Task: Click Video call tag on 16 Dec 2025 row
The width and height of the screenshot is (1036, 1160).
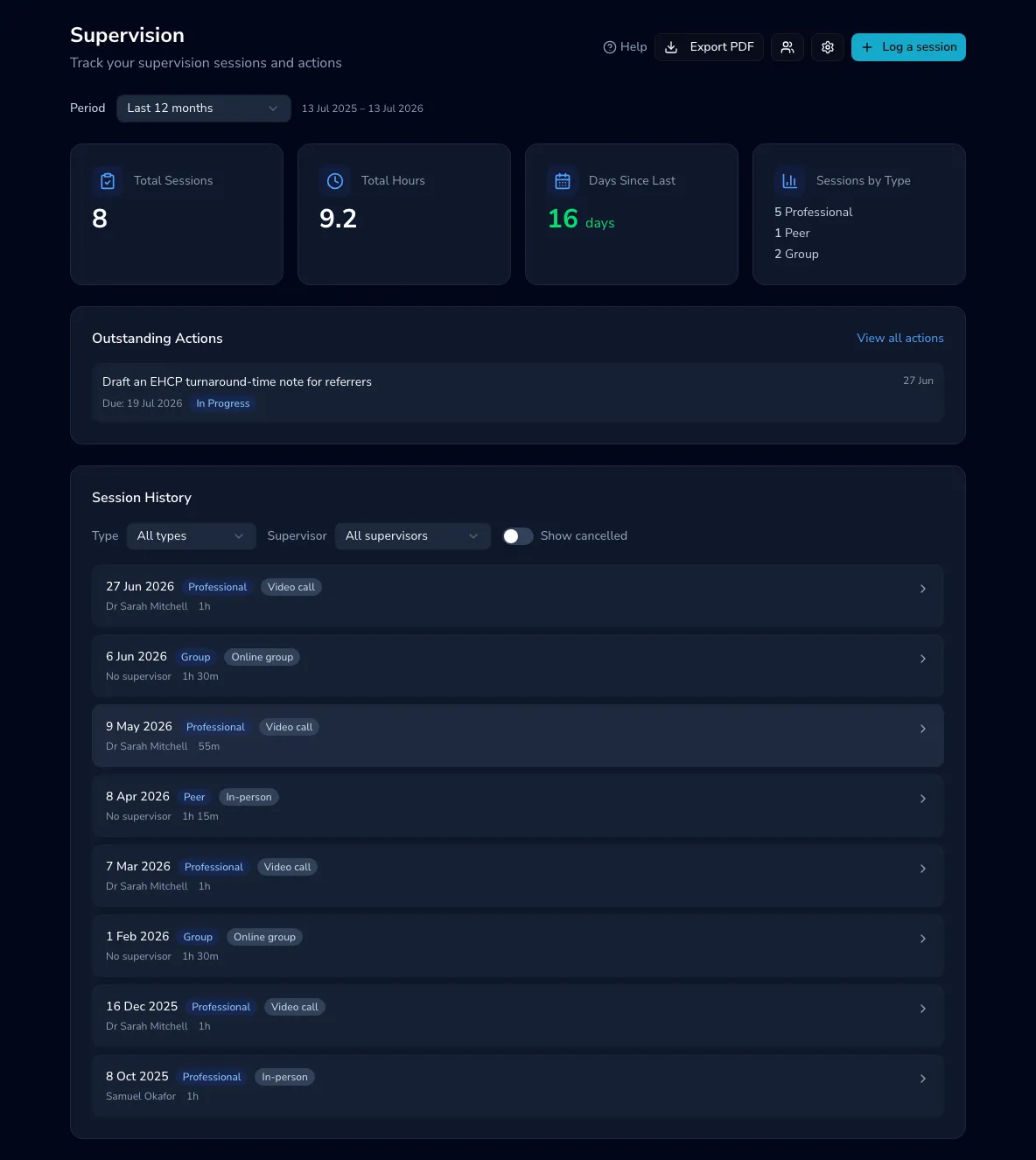Action: point(295,1007)
